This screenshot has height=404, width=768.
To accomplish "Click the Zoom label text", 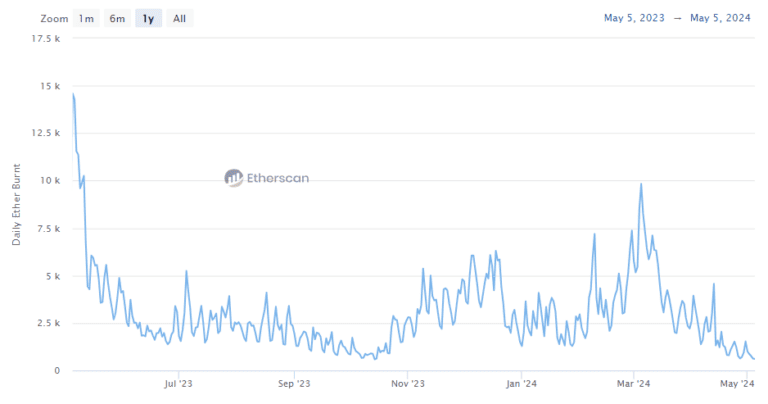I will [55, 18].
